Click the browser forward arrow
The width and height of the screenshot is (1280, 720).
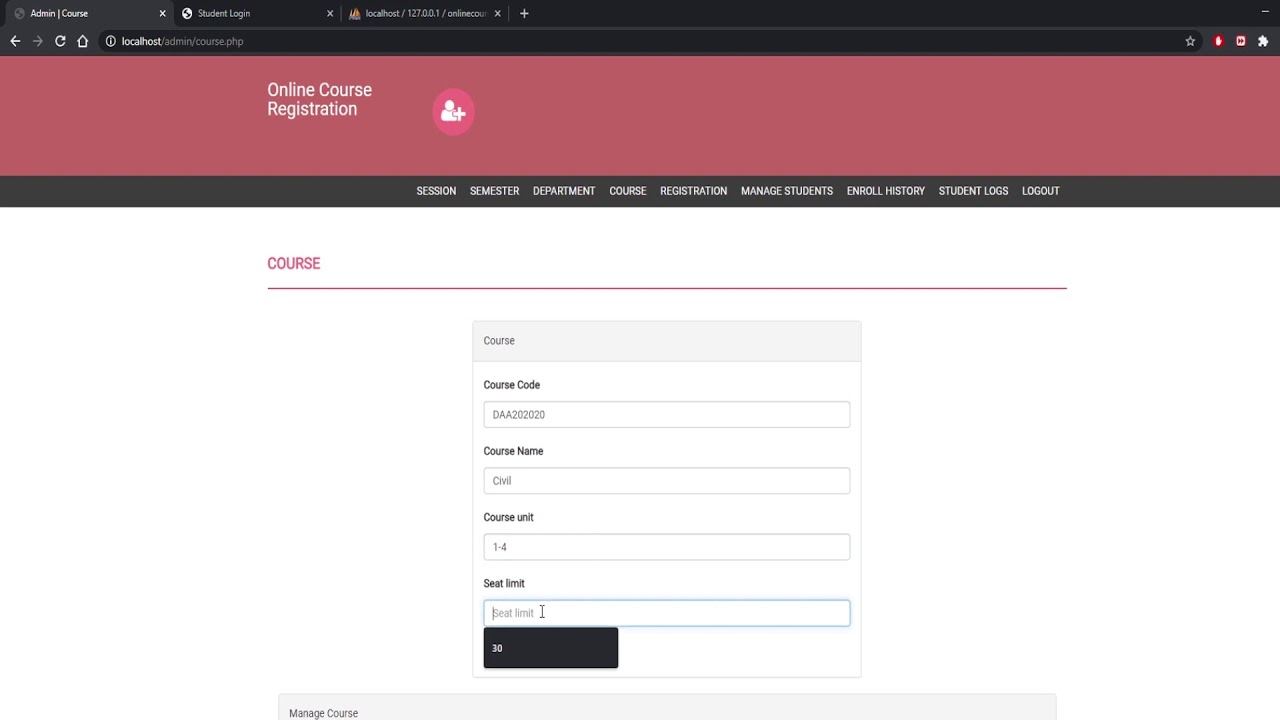[38, 41]
